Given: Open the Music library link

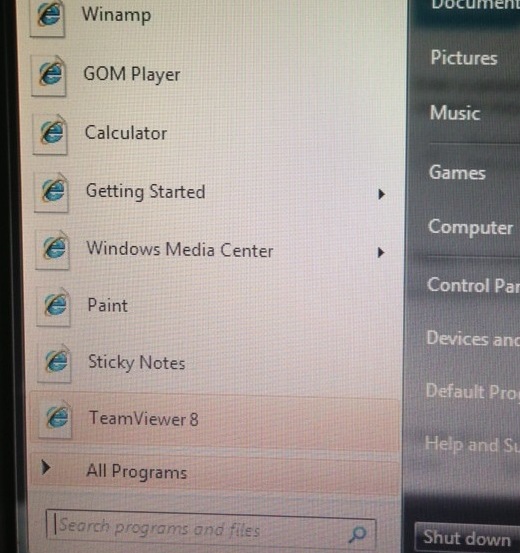Looking at the screenshot, I should pos(455,113).
